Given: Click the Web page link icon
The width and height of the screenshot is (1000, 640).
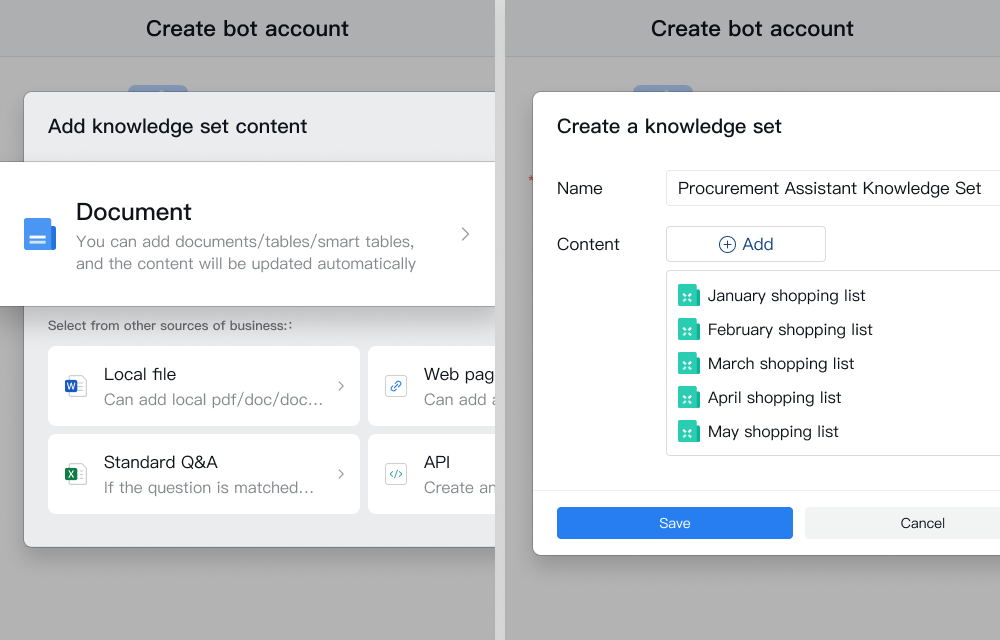Looking at the screenshot, I should click(x=396, y=386).
